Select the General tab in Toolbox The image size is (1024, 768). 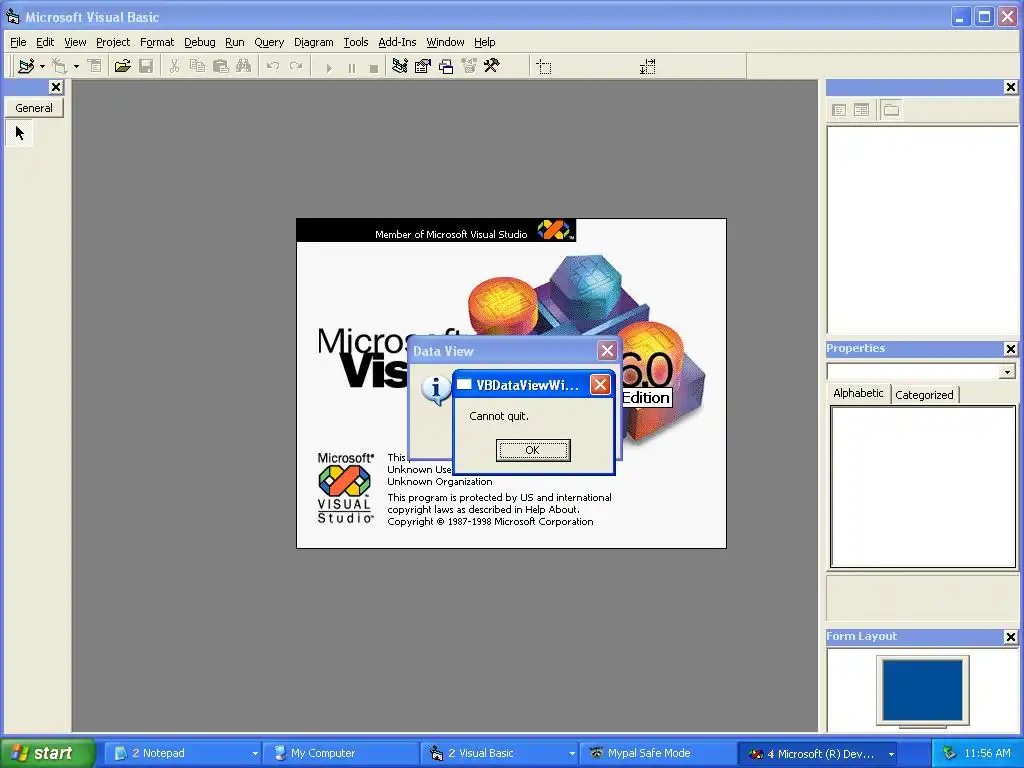pos(34,108)
